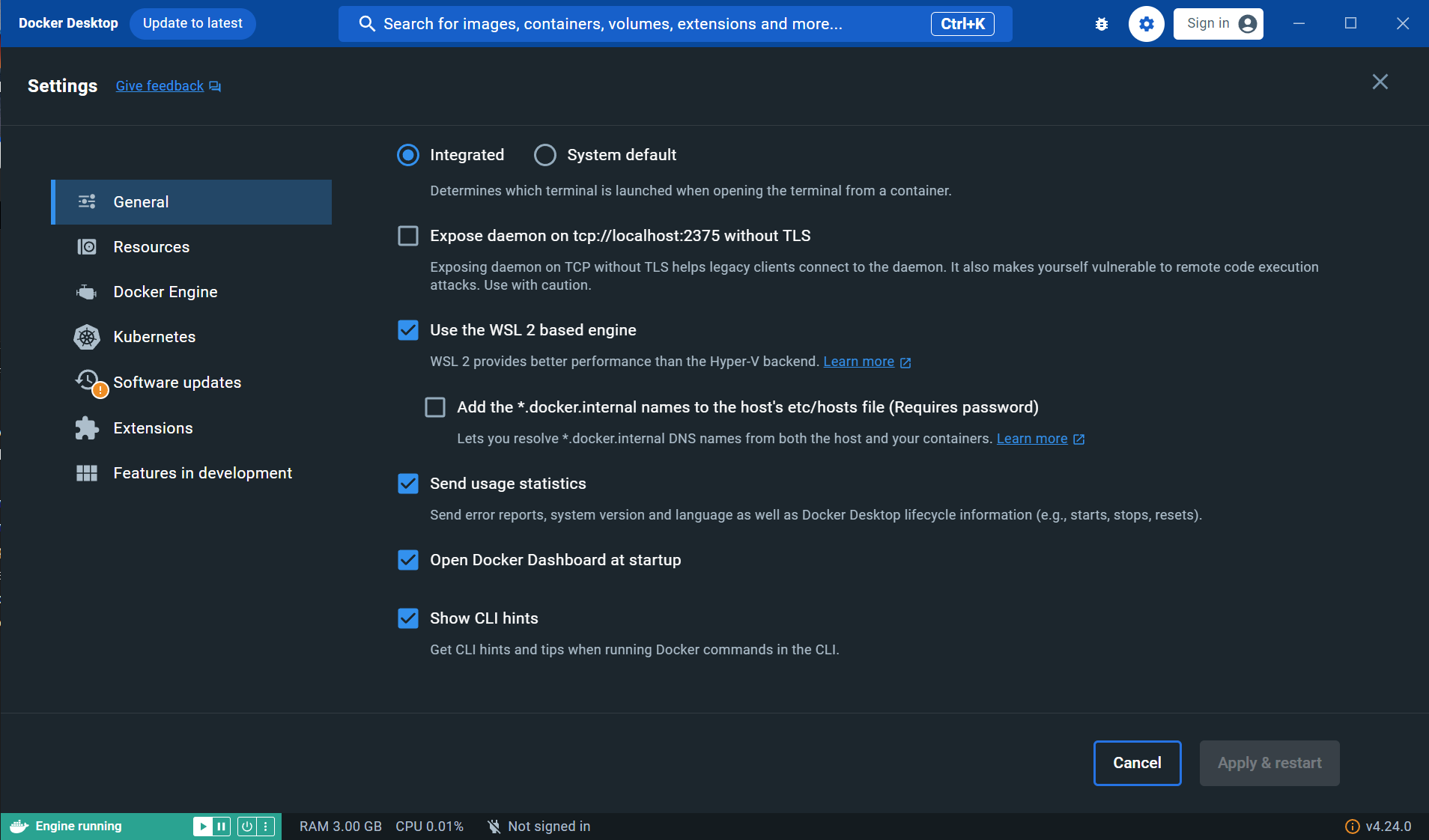Open the Give feedback link
The height and width of the screenshot is (840, 1429).
(x=160, y=86)
